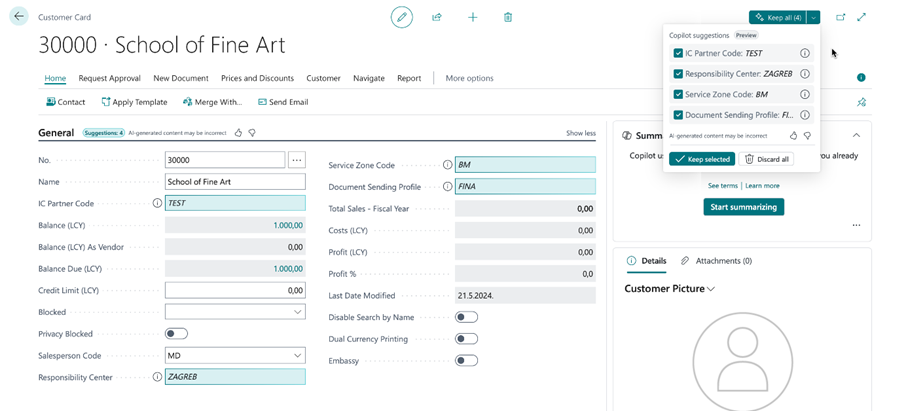Open New Document menu
Screen dimensions: 908x411
[181, 78]
